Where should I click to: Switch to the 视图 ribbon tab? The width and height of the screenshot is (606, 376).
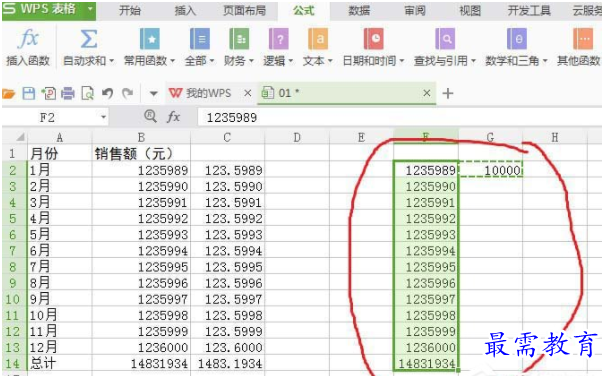click(x=470, y=10)
